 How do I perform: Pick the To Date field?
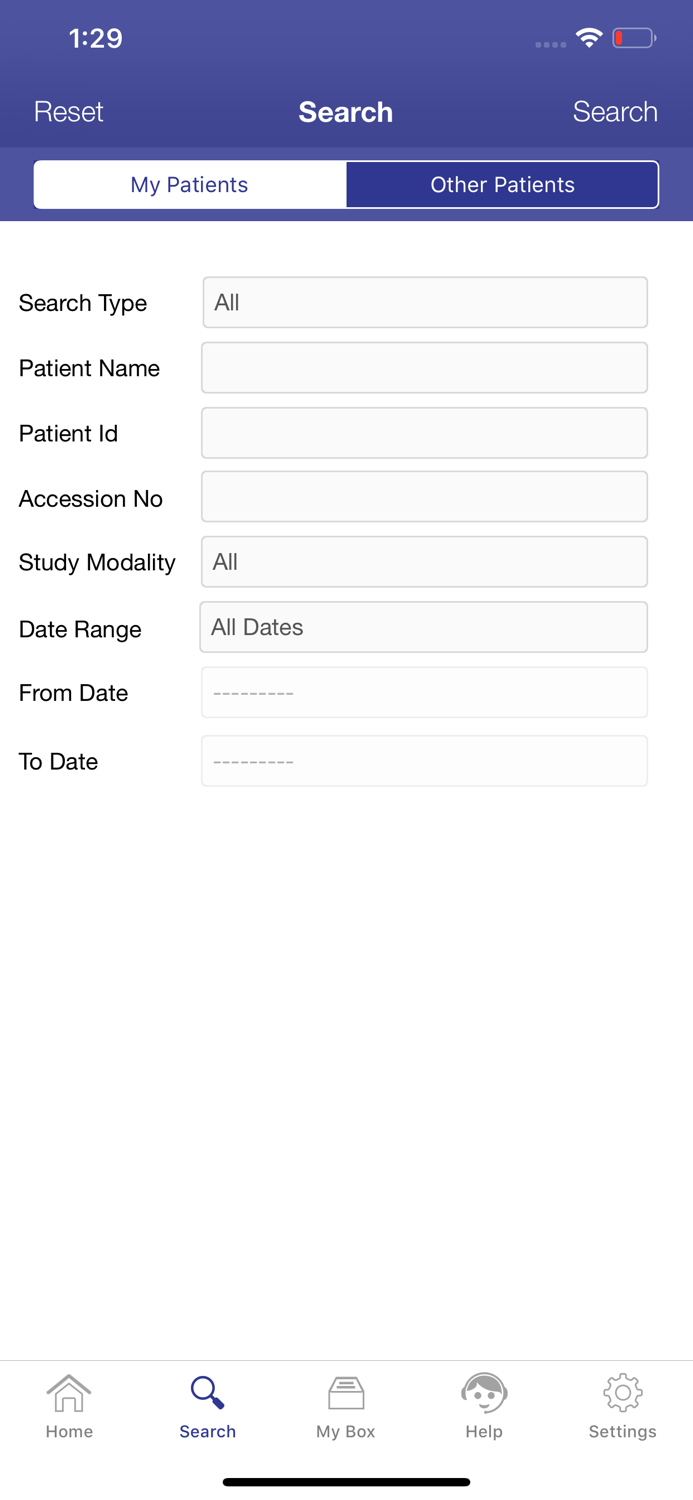coord(425,761)
